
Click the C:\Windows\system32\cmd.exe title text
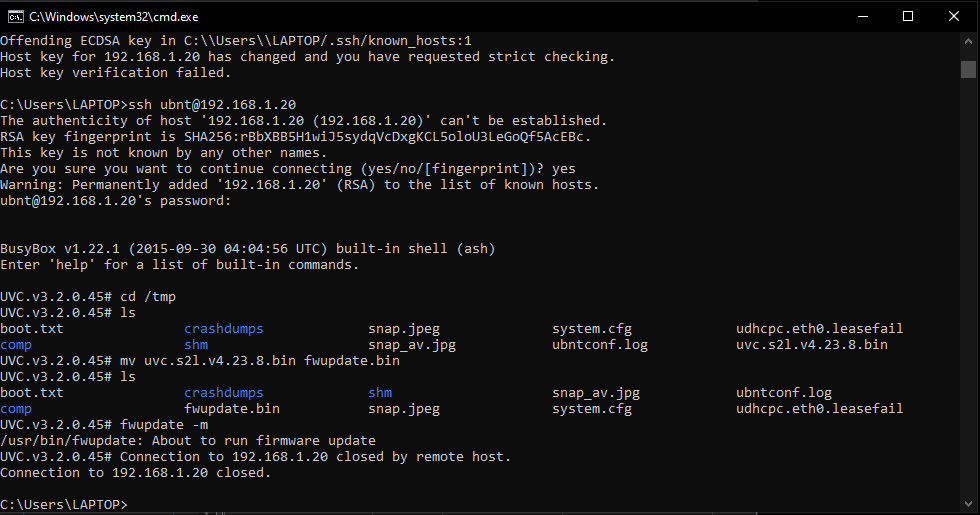coord(112,16)
